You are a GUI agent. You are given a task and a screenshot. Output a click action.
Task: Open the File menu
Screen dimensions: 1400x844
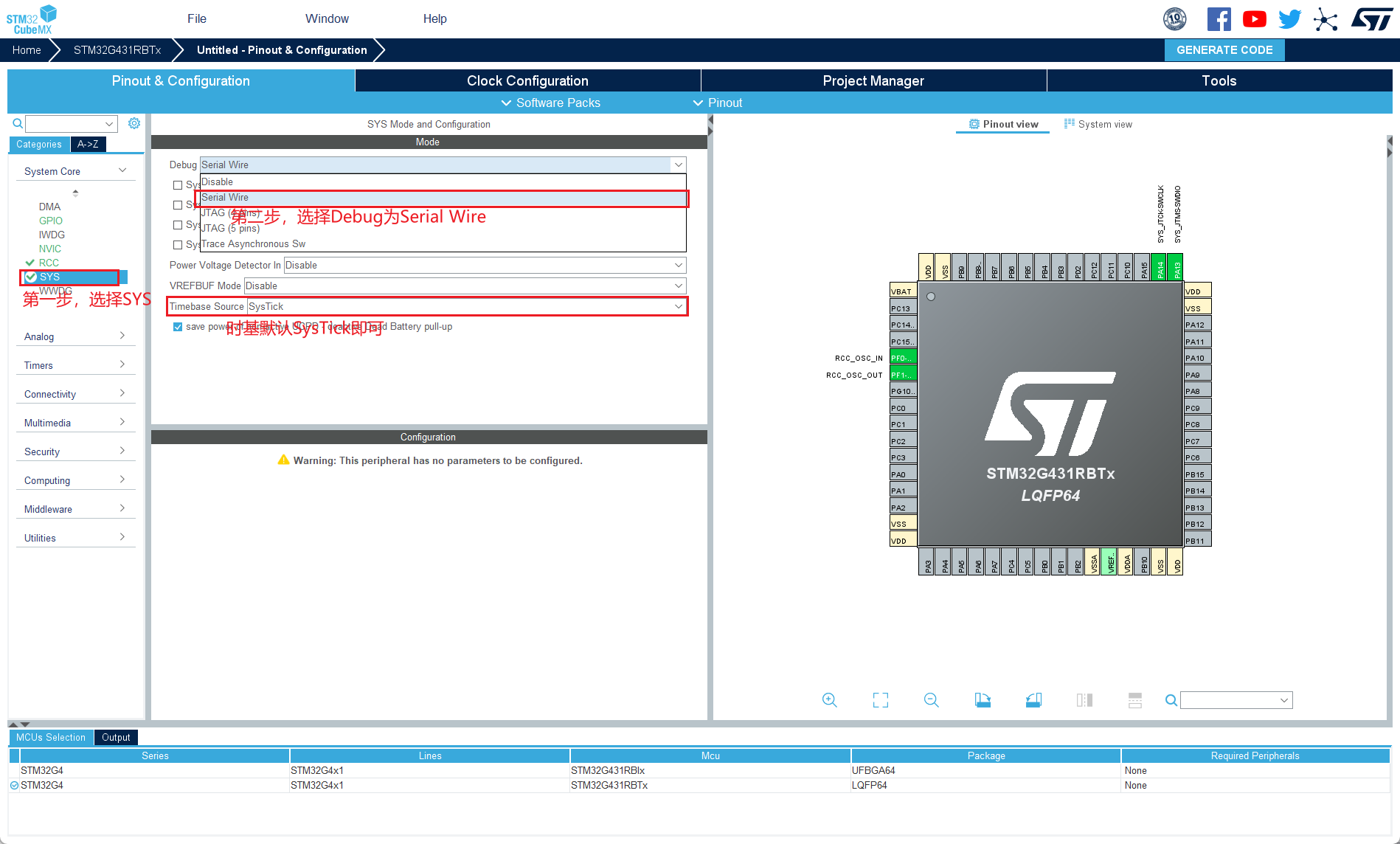(197, 18)
